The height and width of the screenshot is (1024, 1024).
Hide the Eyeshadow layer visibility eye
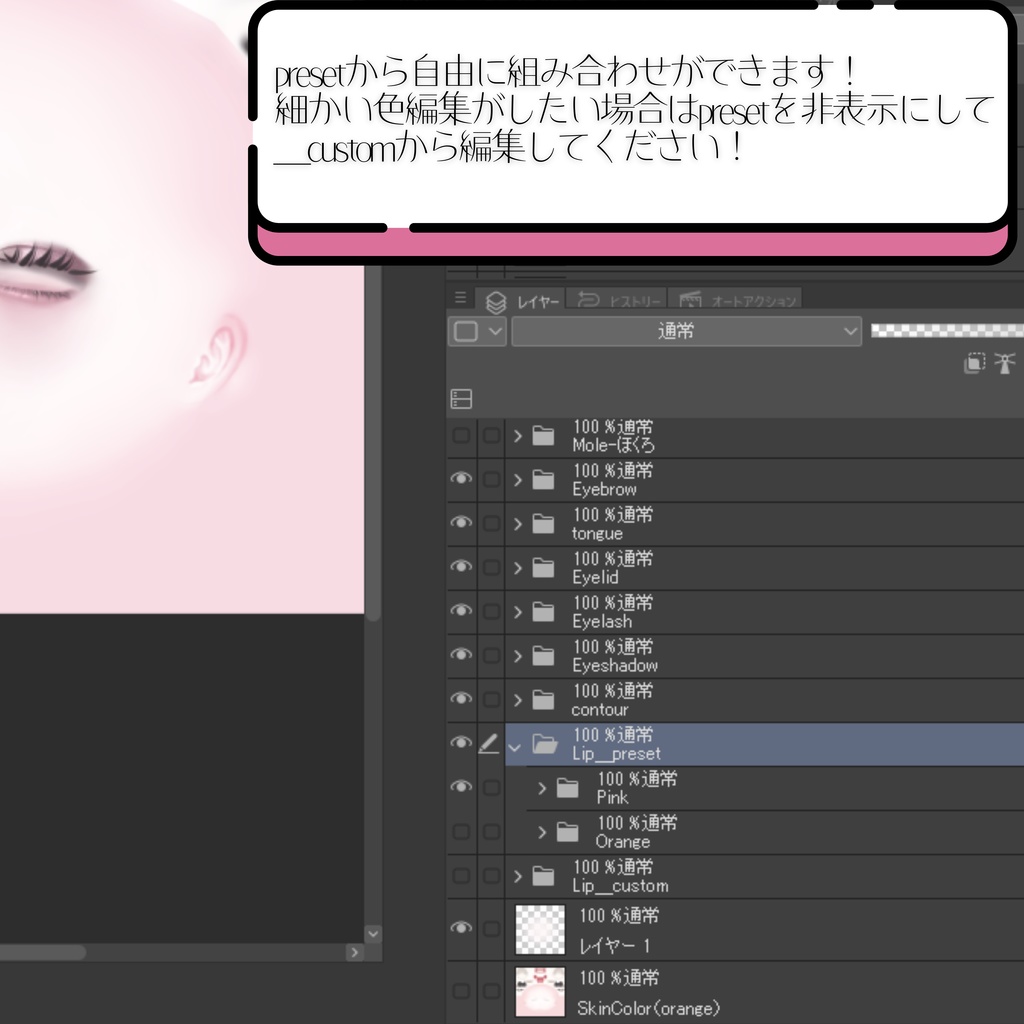[461, 654]
